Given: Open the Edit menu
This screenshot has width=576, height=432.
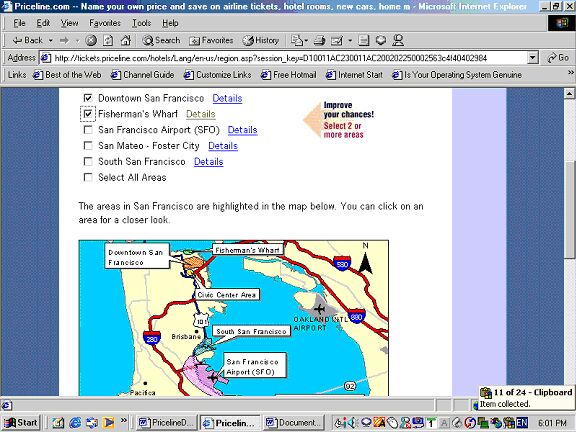Looking at the screenshot, I should 43,23.
